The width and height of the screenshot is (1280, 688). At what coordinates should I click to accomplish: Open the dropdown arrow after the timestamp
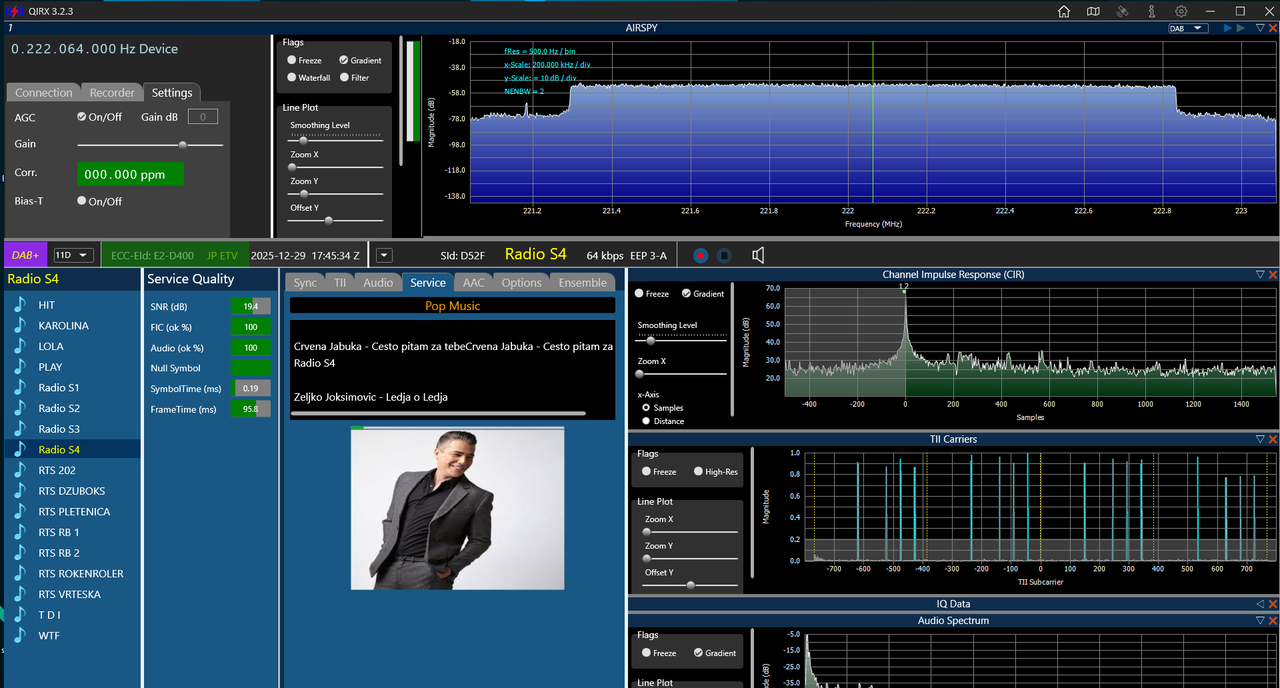tap(384, 255)
